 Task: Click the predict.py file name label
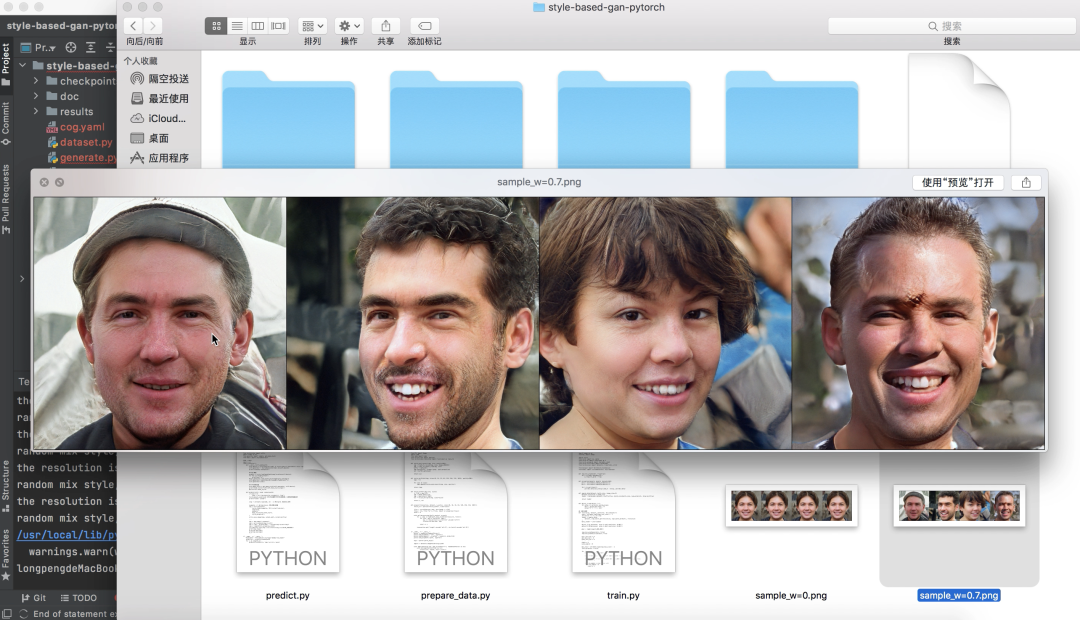[x=287, y=595]
